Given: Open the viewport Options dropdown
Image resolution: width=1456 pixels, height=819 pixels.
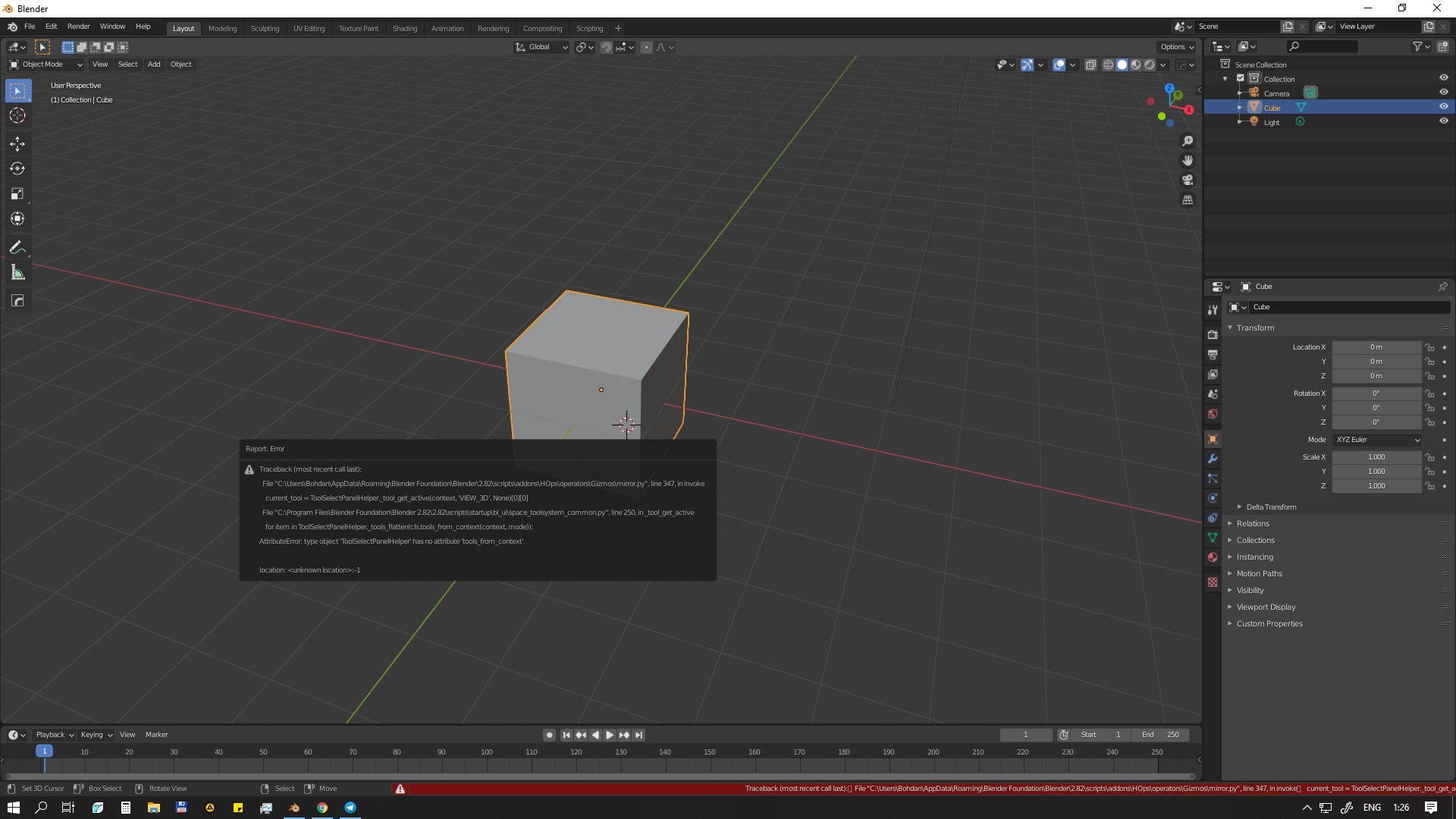Looking at the screenshot, I should pyautogui.click(x=1177, y=47).
